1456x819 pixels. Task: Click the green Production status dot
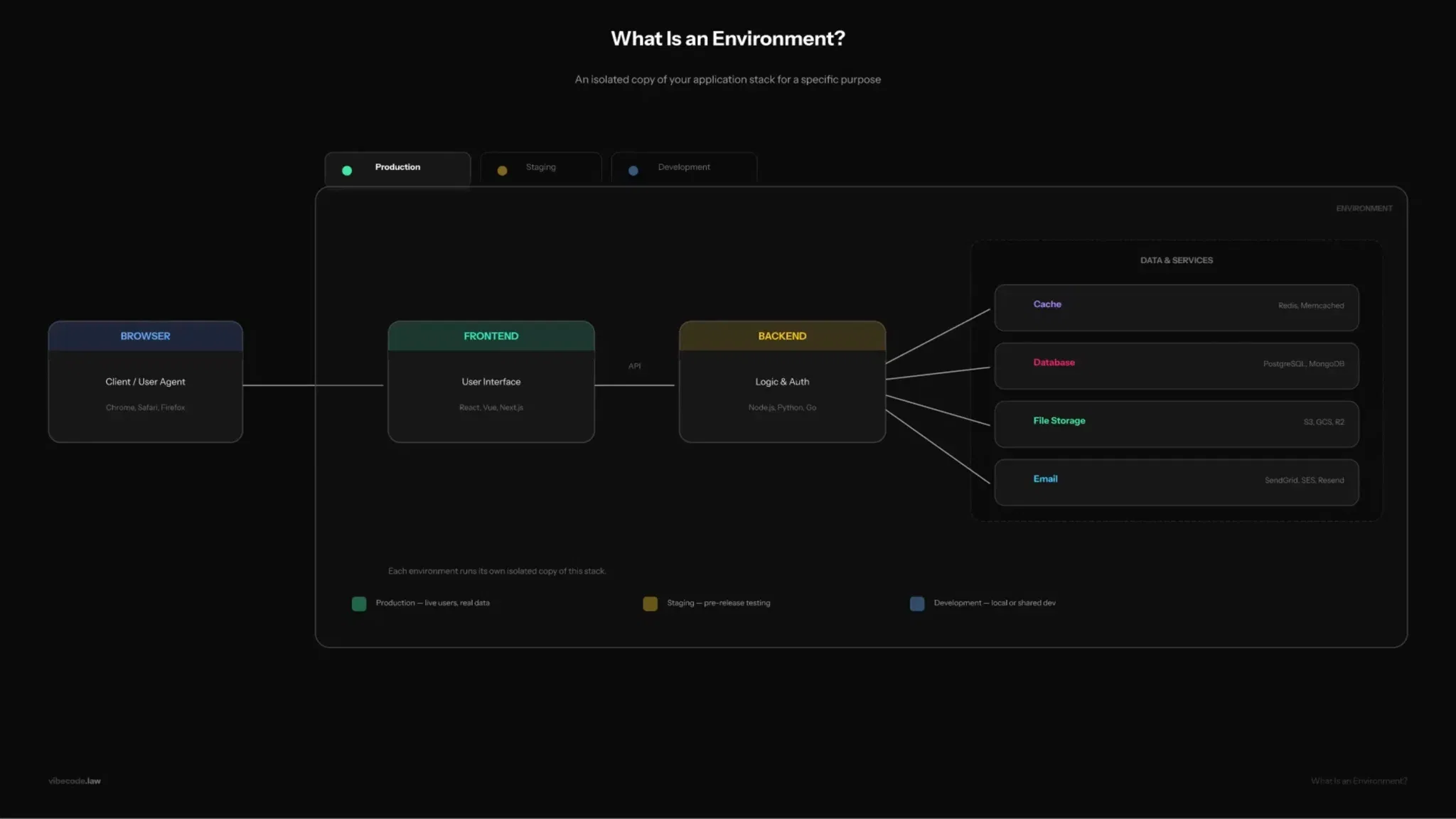tap(347, 171)
